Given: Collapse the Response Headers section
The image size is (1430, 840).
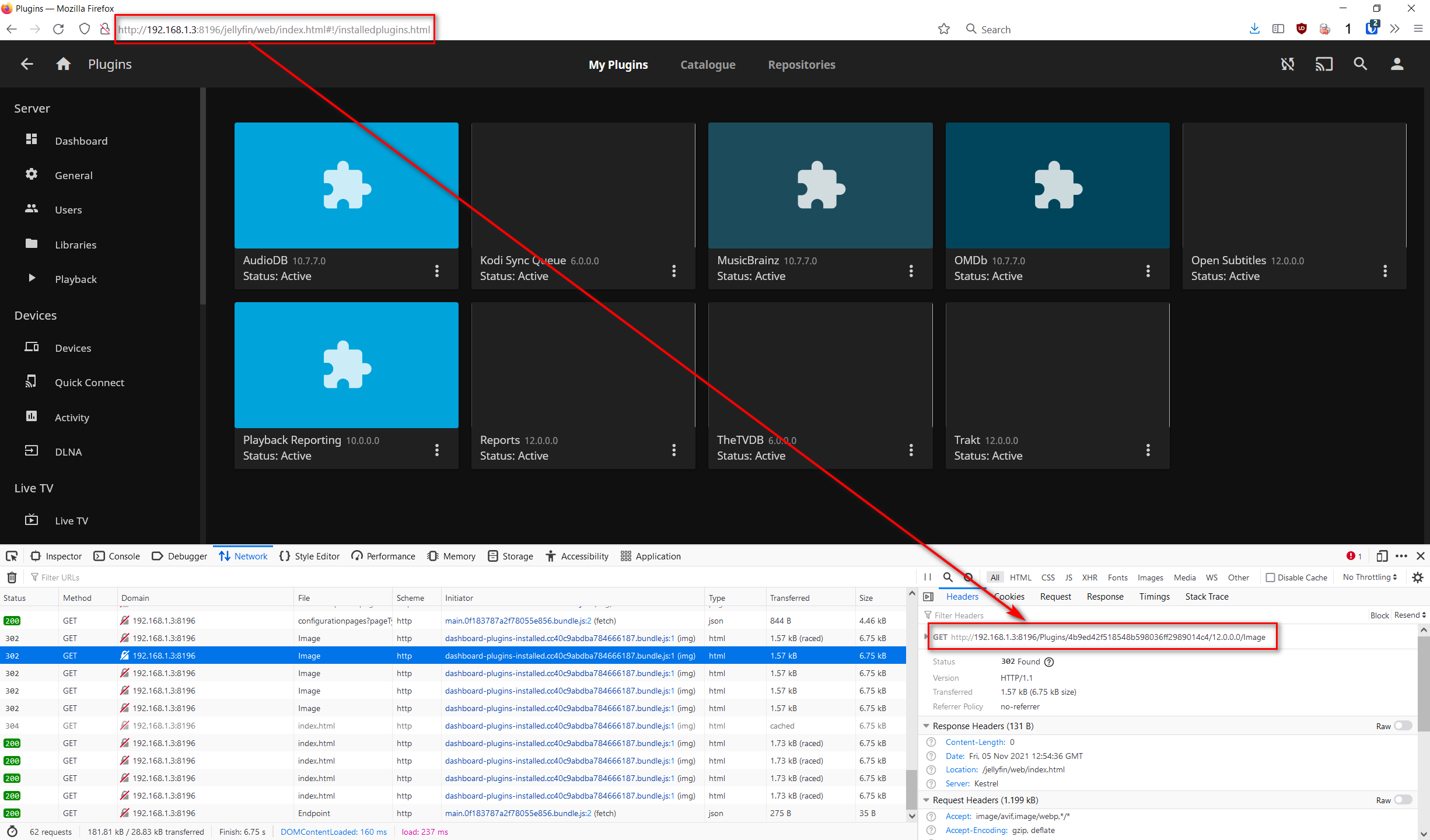Looking at the screenshot, I should tap(926, 726).
